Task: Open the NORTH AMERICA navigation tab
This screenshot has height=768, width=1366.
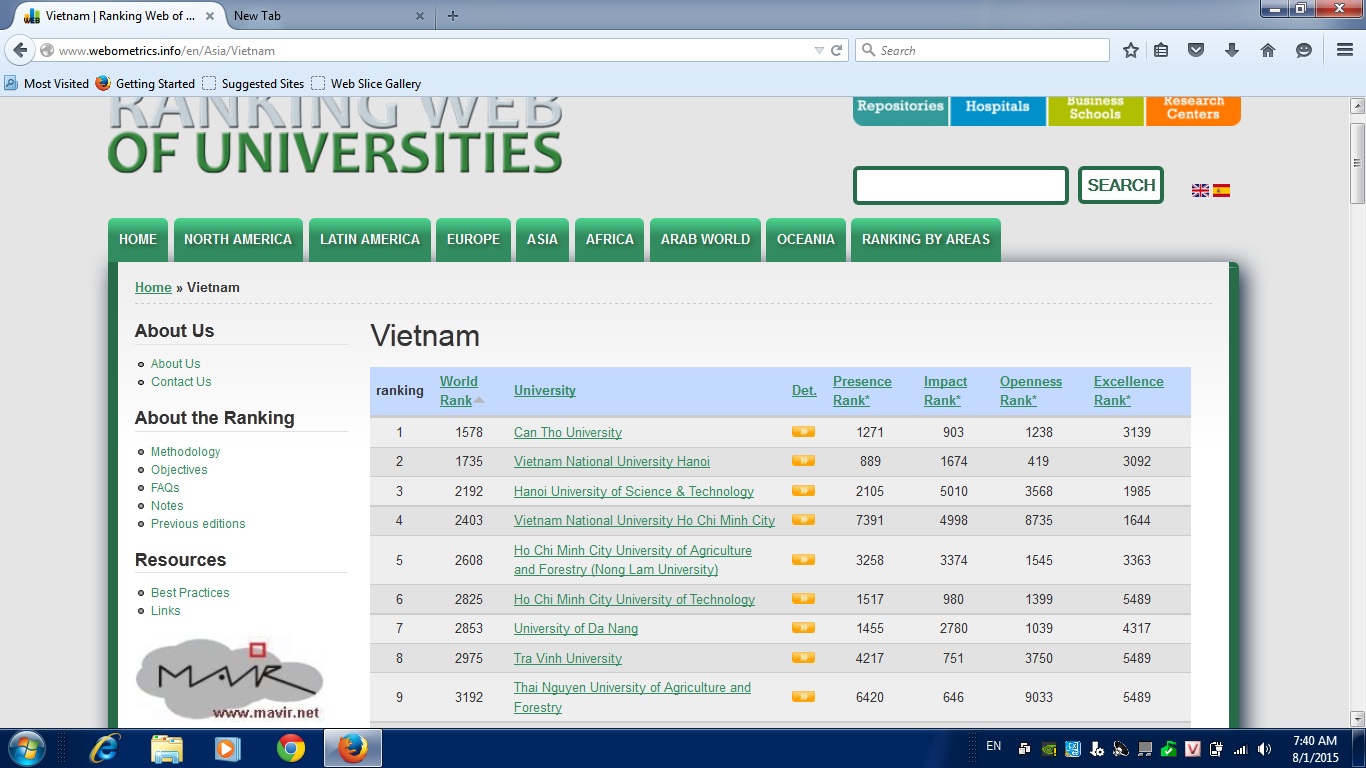Action: (x=238, y=240)
